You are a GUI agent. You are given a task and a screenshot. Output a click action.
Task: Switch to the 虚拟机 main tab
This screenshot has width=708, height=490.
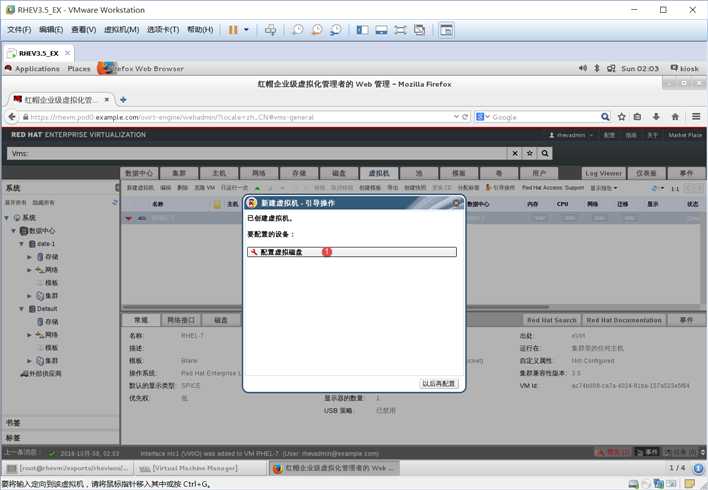379,173
